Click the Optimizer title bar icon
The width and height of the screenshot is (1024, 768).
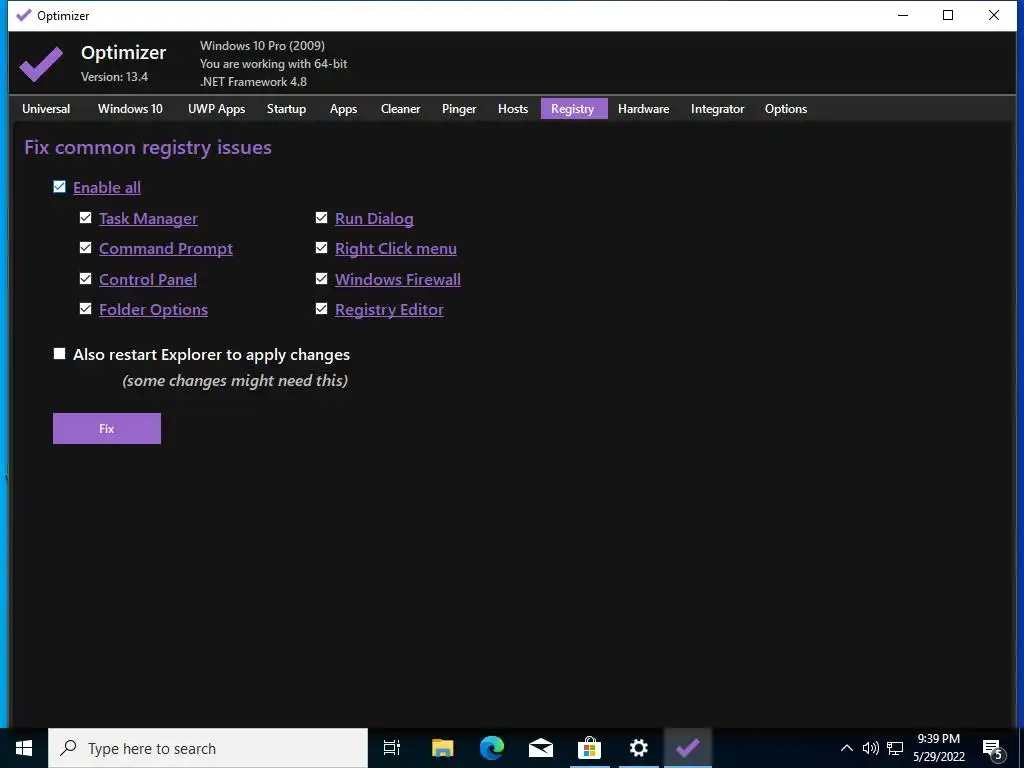pyautogui.click(x=24, y=15)
